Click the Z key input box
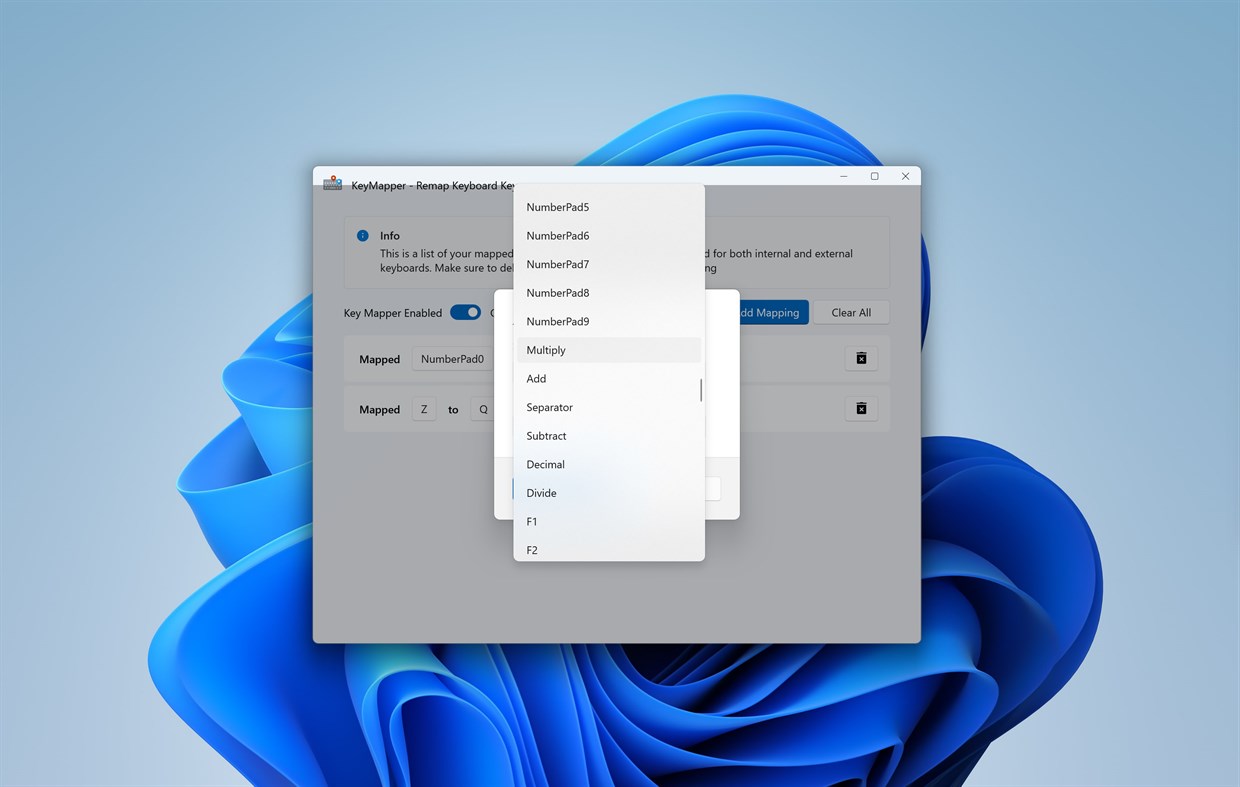Viewport: 1240px width, 787px height. click(x=423, y=408)
